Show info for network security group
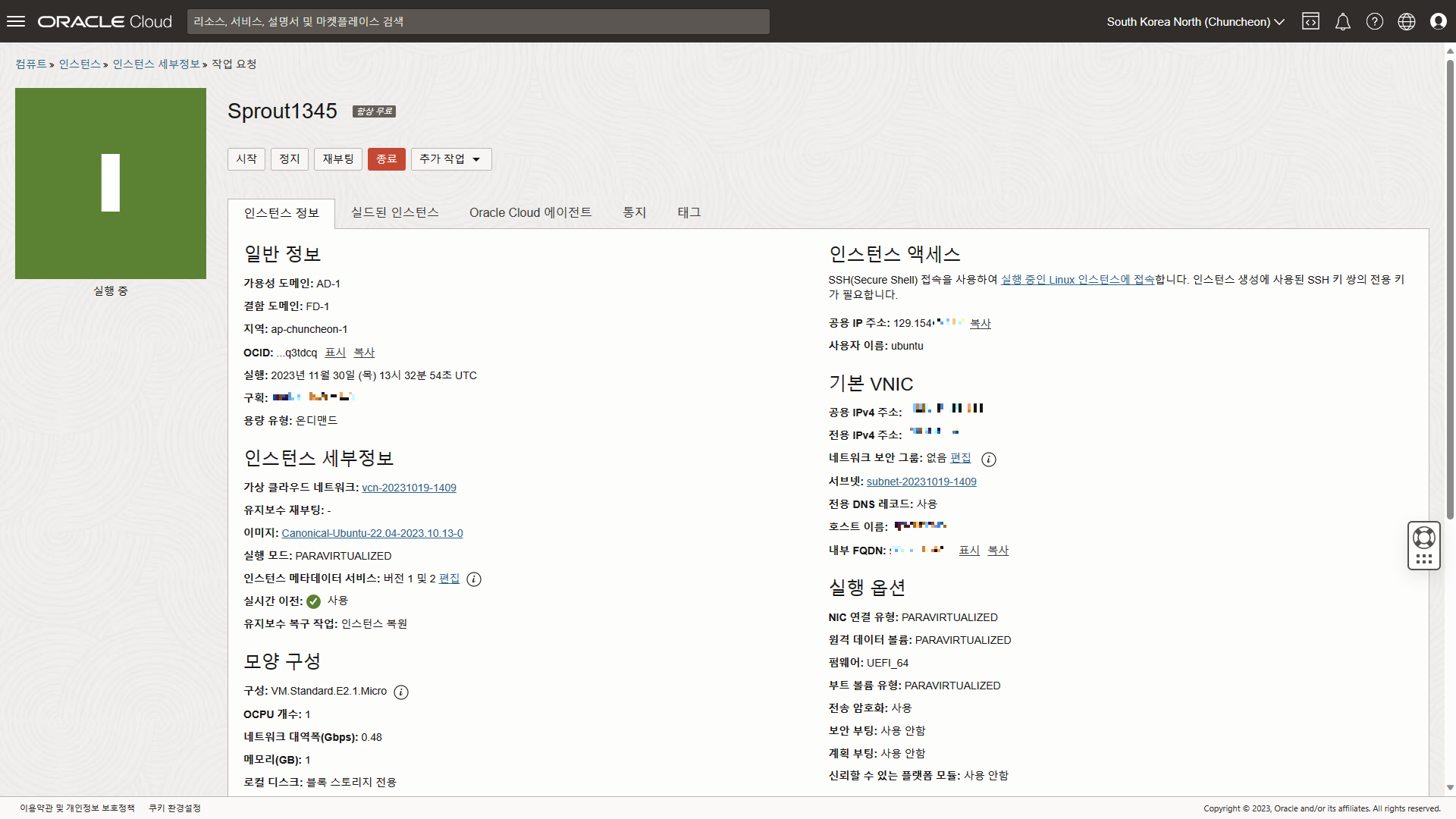Image resolution: width=1456 pixels, height=819 pixels. pyautogui.click(x=988, y=459)
